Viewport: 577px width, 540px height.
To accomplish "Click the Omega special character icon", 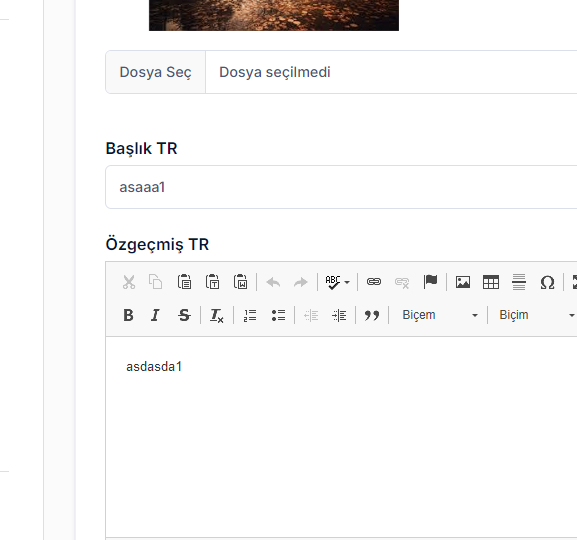I will click(547, 282).
